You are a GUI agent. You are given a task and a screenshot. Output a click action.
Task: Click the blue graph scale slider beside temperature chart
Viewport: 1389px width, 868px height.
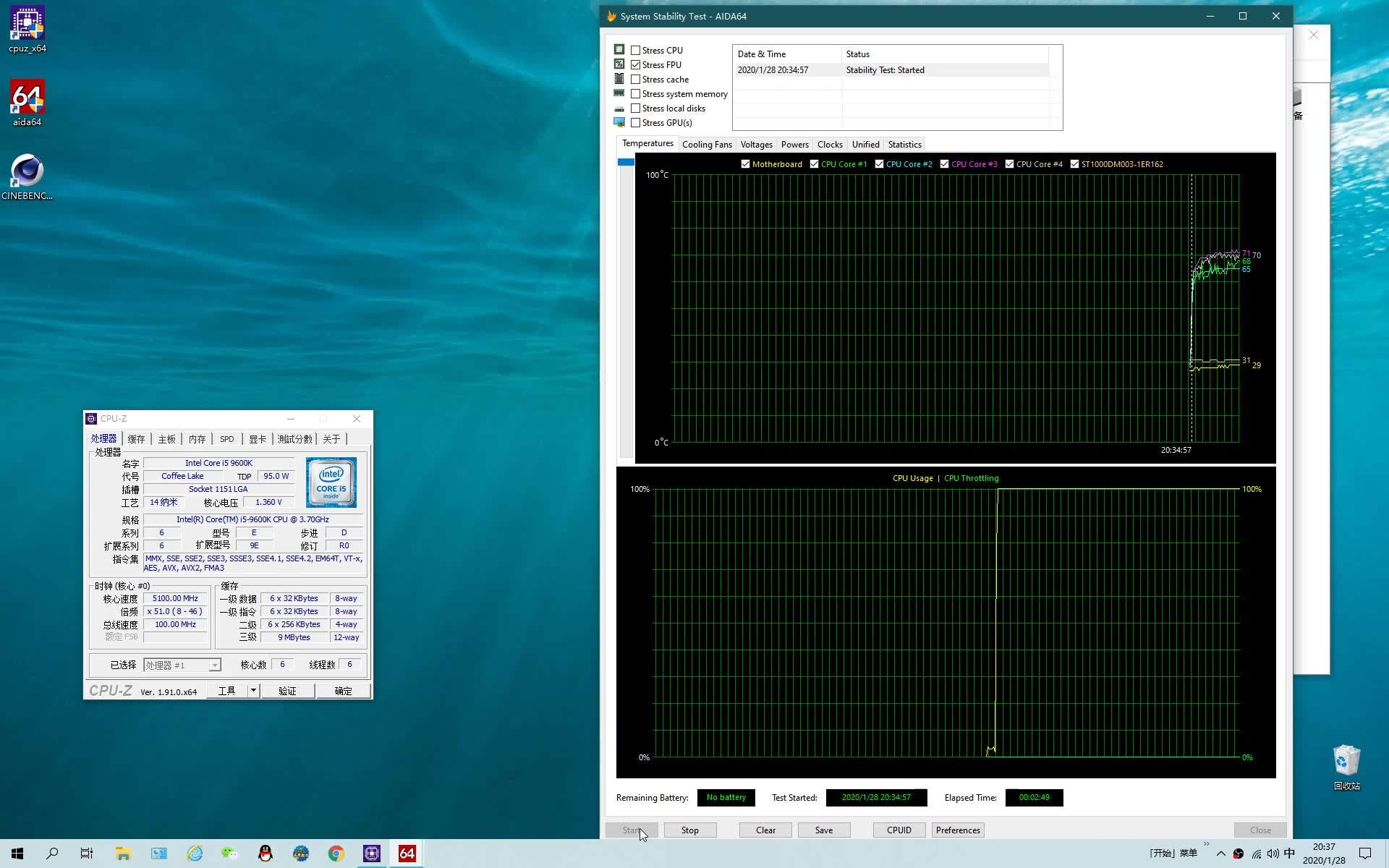(626, 162)
